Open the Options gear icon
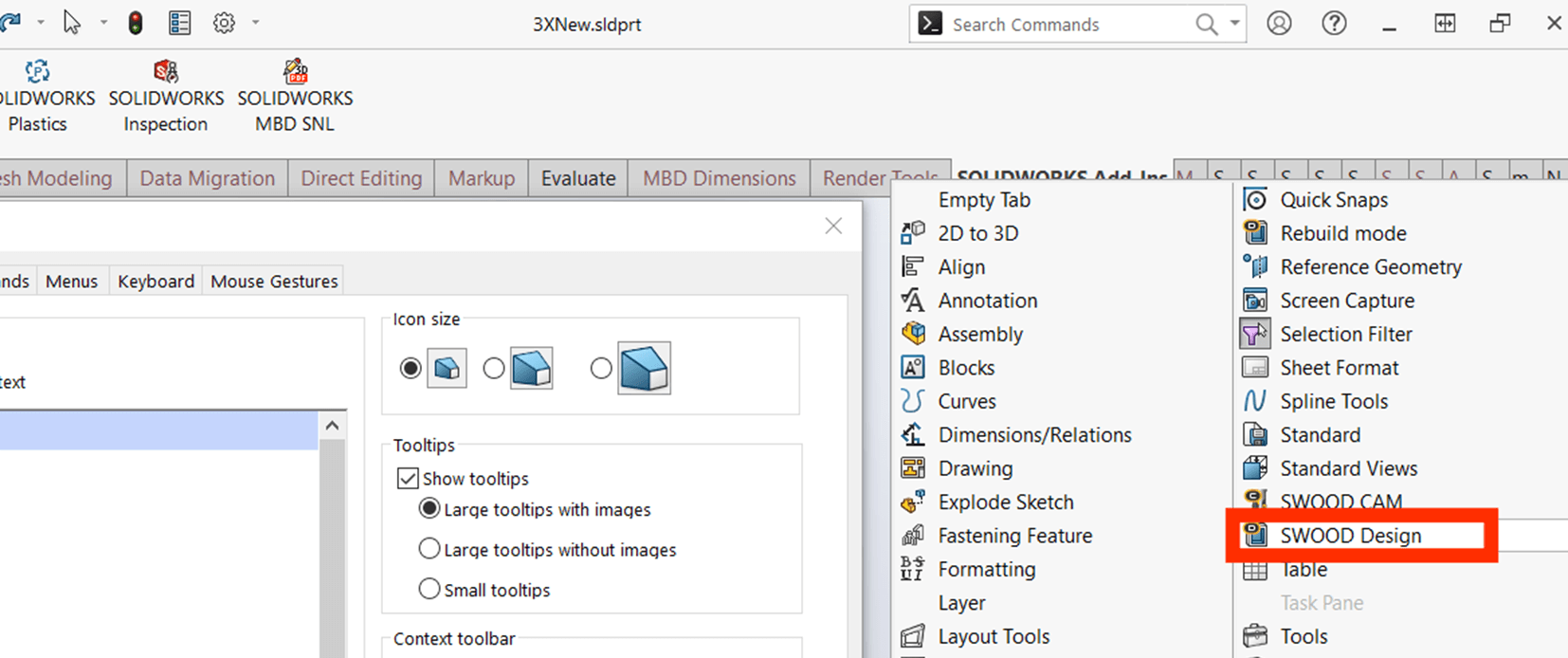Viewport: 1568px width, 658px height. click(x=224, y=23)
